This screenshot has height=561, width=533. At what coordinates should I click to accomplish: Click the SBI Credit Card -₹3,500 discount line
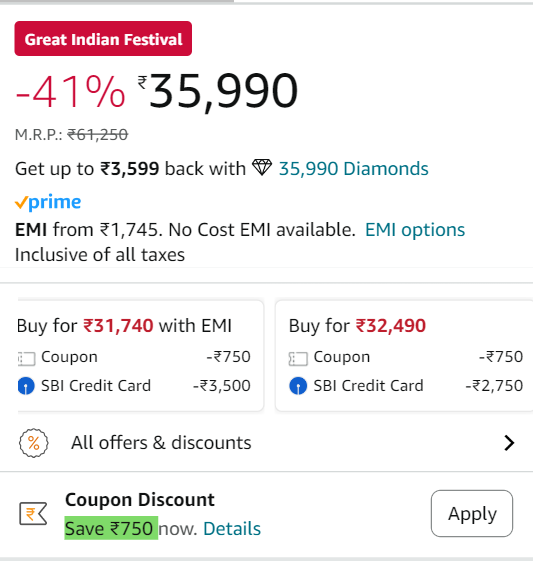(x=134, y=386)
